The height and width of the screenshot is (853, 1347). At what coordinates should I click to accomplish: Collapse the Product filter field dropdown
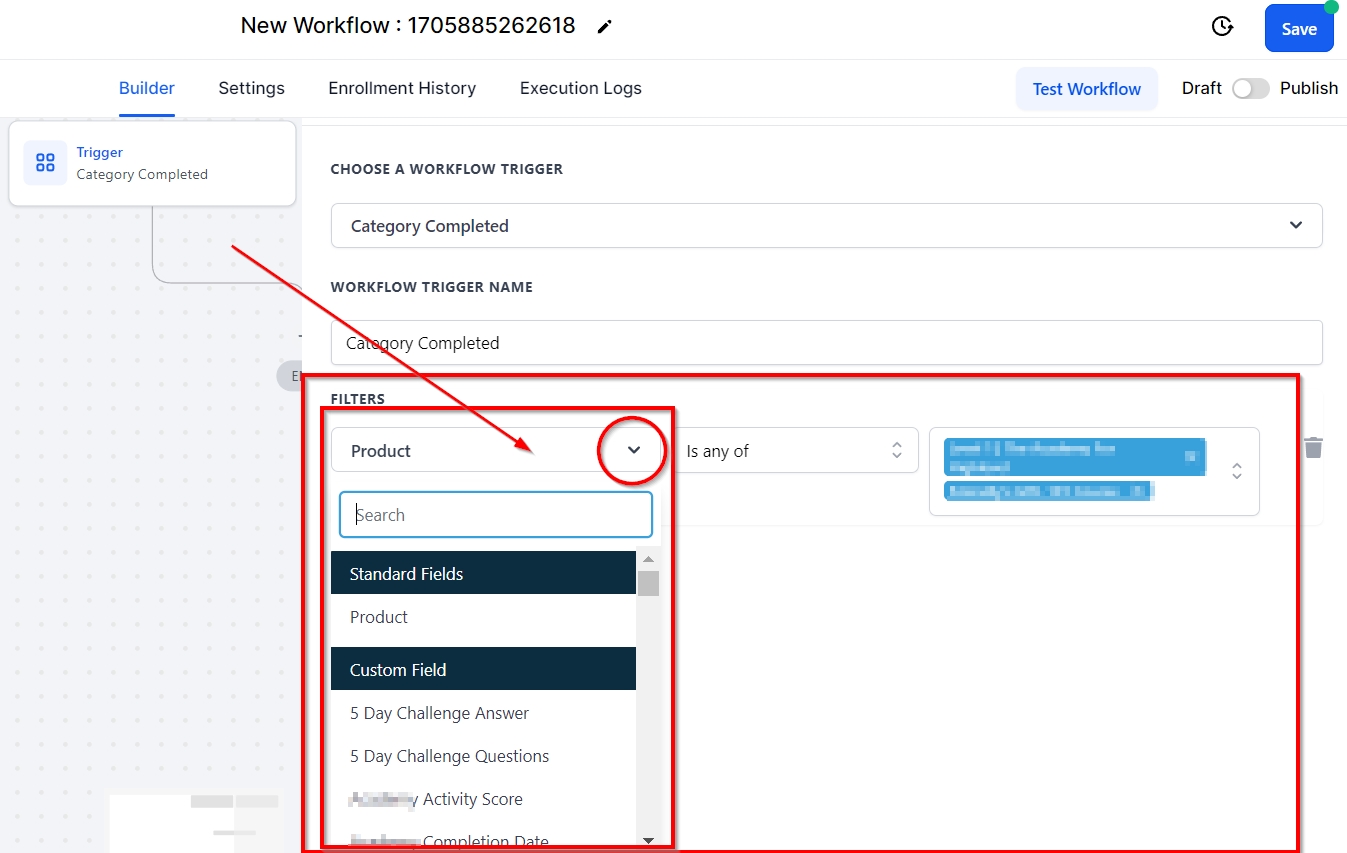click(x=634, y=451)
